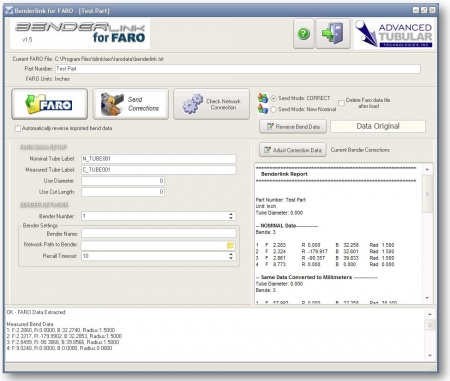Select Send Mode: CORRECT radio button
This screenshot has height=381, width=450.
tap(274, 98)
